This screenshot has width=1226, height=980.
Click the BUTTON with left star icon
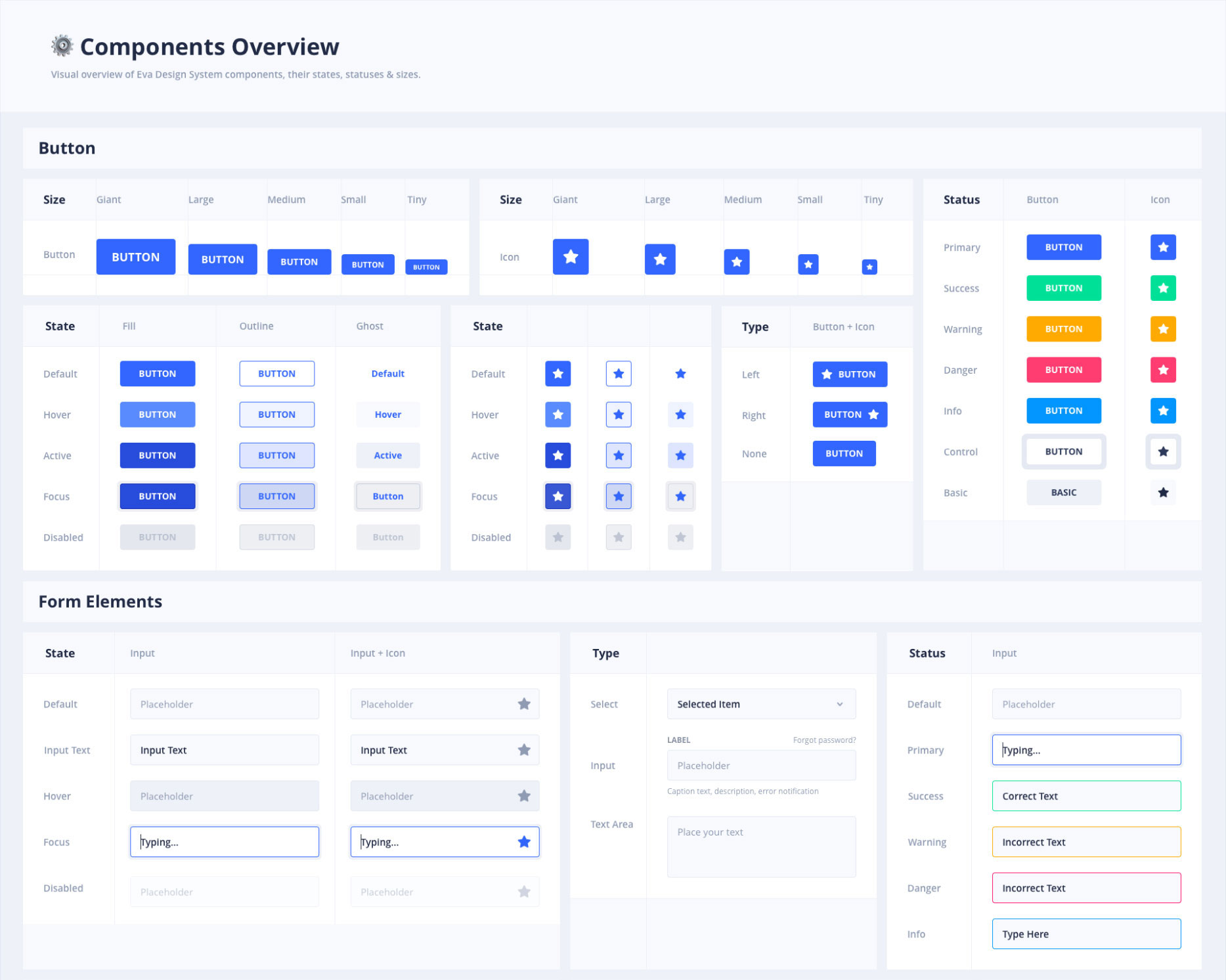click(850, 374)
